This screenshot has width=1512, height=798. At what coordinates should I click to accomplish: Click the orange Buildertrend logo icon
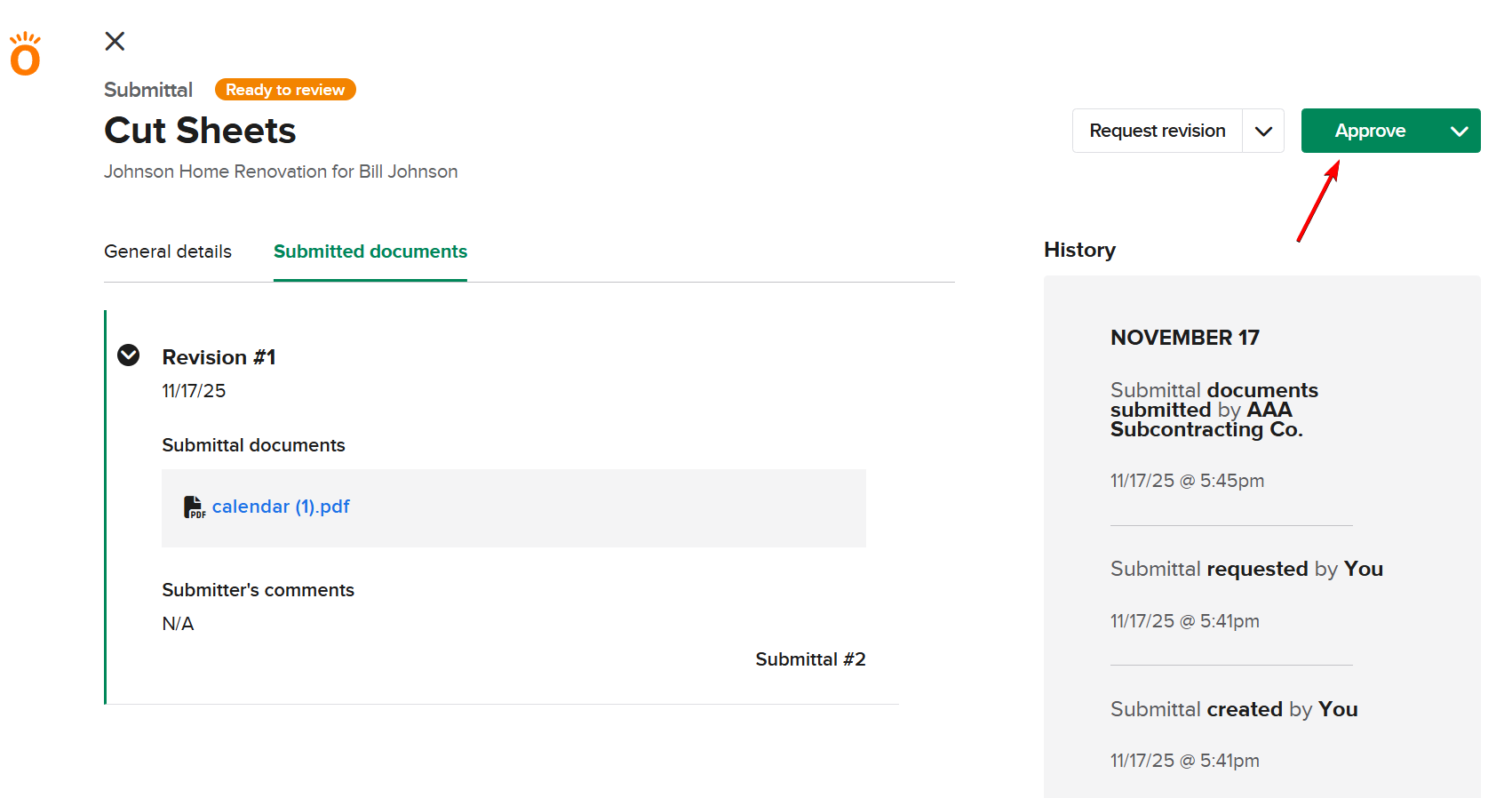point(25,54)
